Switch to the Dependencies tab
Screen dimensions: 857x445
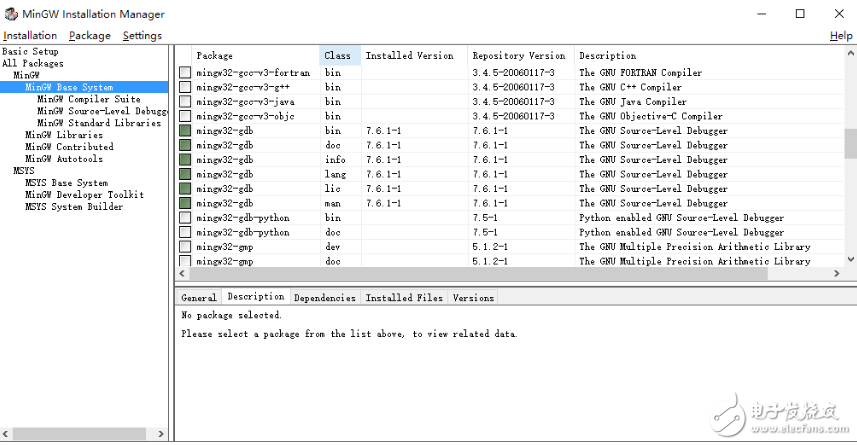pyautogui.click(x=324, y=297)
